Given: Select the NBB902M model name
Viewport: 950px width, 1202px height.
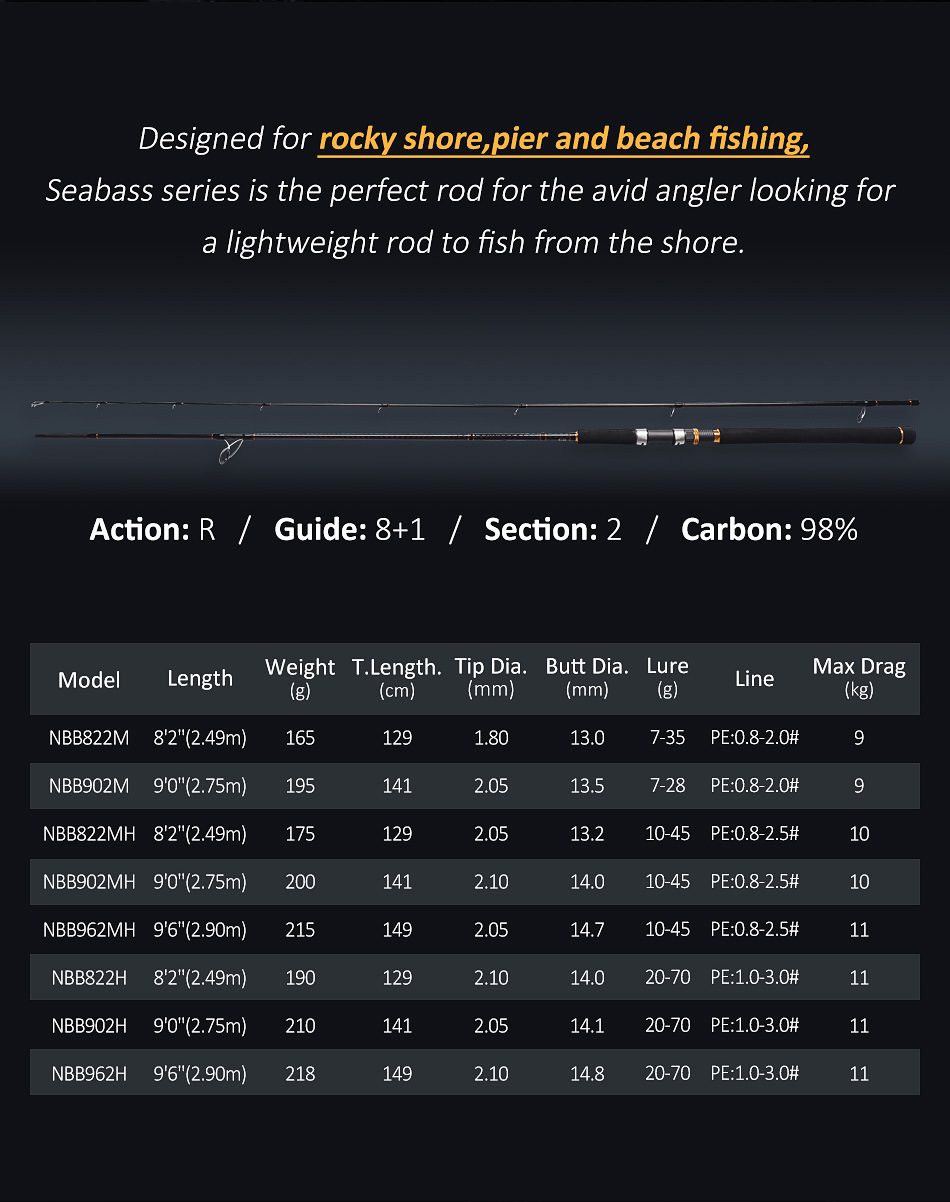Looking at the screenshot, I should tap(89, 786).
